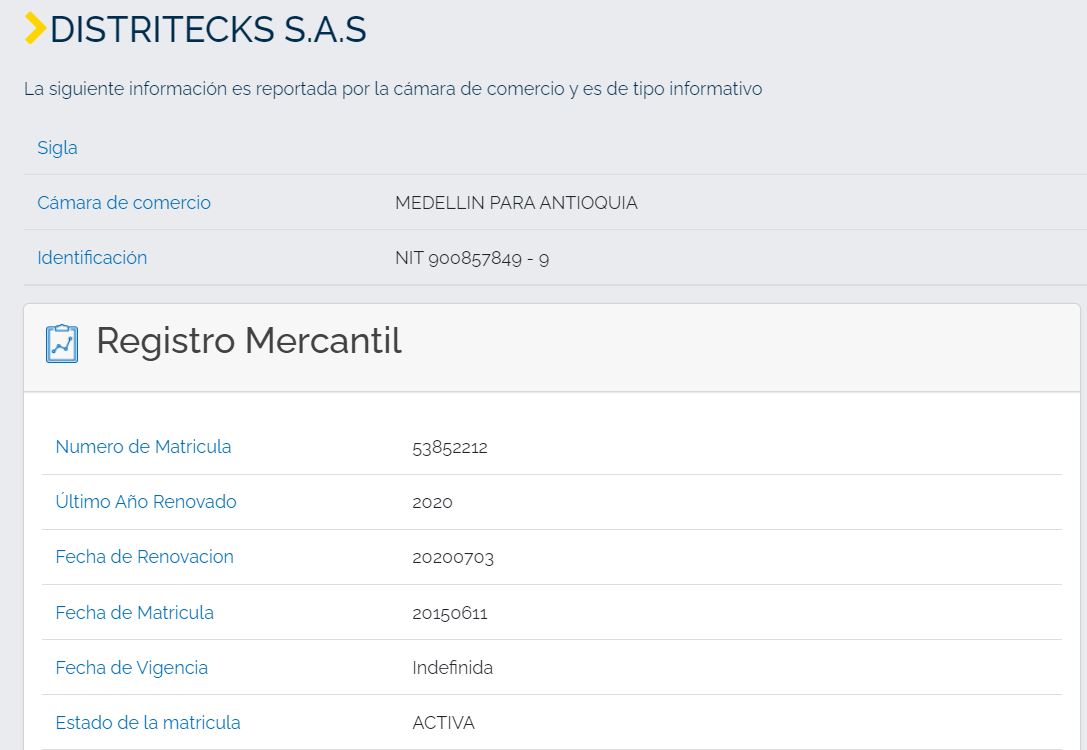The width and height of the screenshot is (1087, 750).
Task: Click the Estado de la matricula label
Action: [148, 723]
